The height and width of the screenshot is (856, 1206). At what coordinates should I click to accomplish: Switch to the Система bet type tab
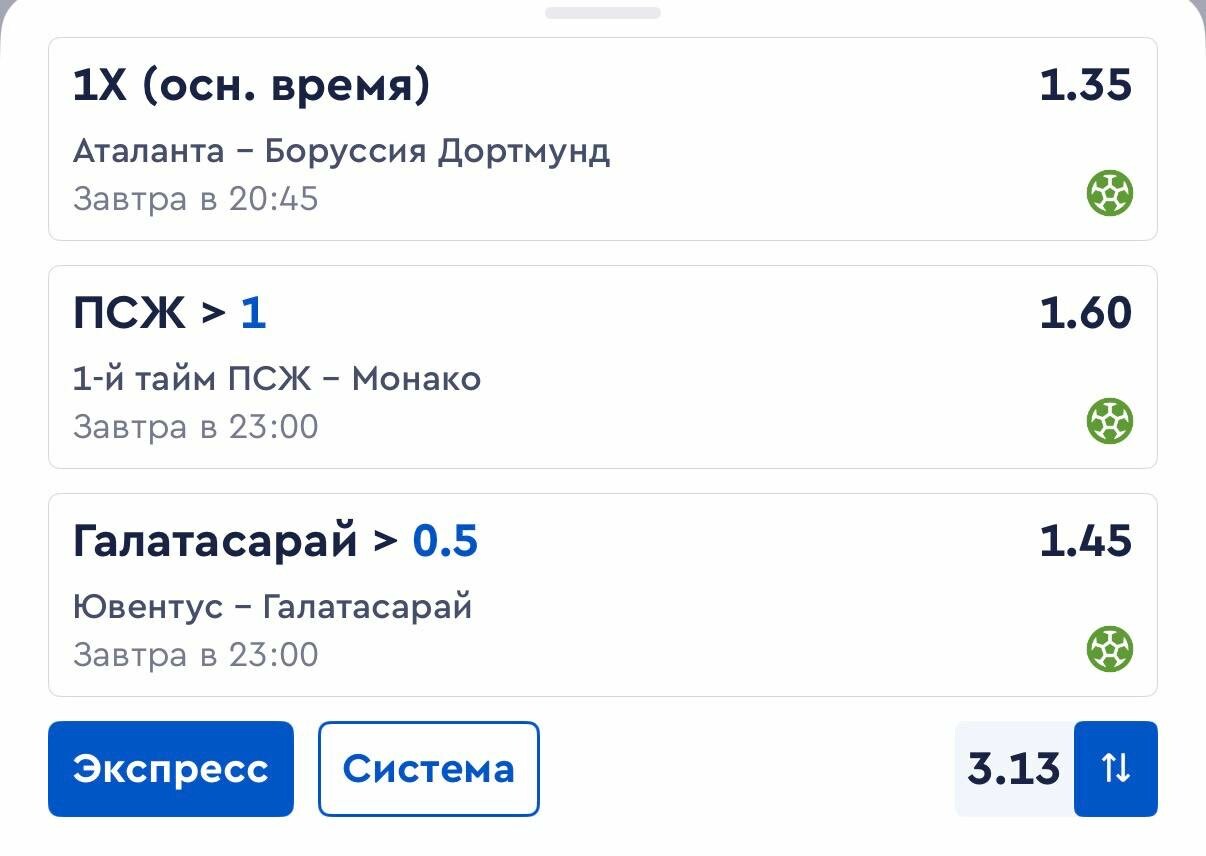428,769
